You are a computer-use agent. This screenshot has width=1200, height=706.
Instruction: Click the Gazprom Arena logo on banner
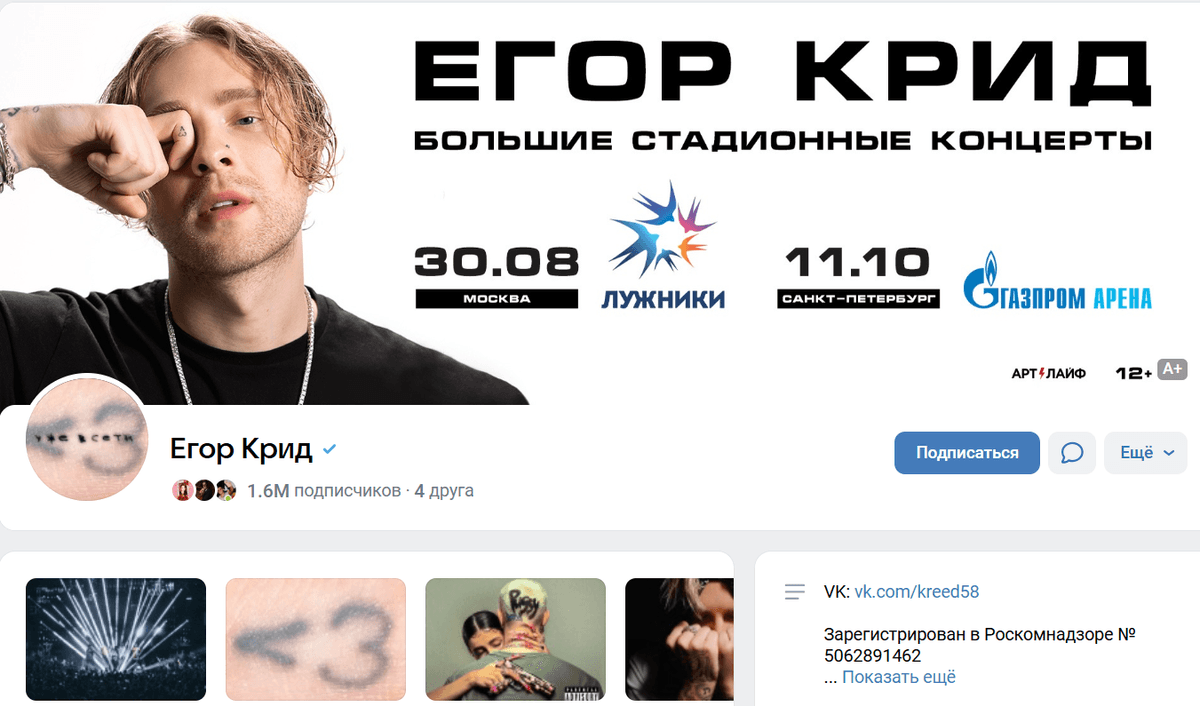[x=1057, y=280]
